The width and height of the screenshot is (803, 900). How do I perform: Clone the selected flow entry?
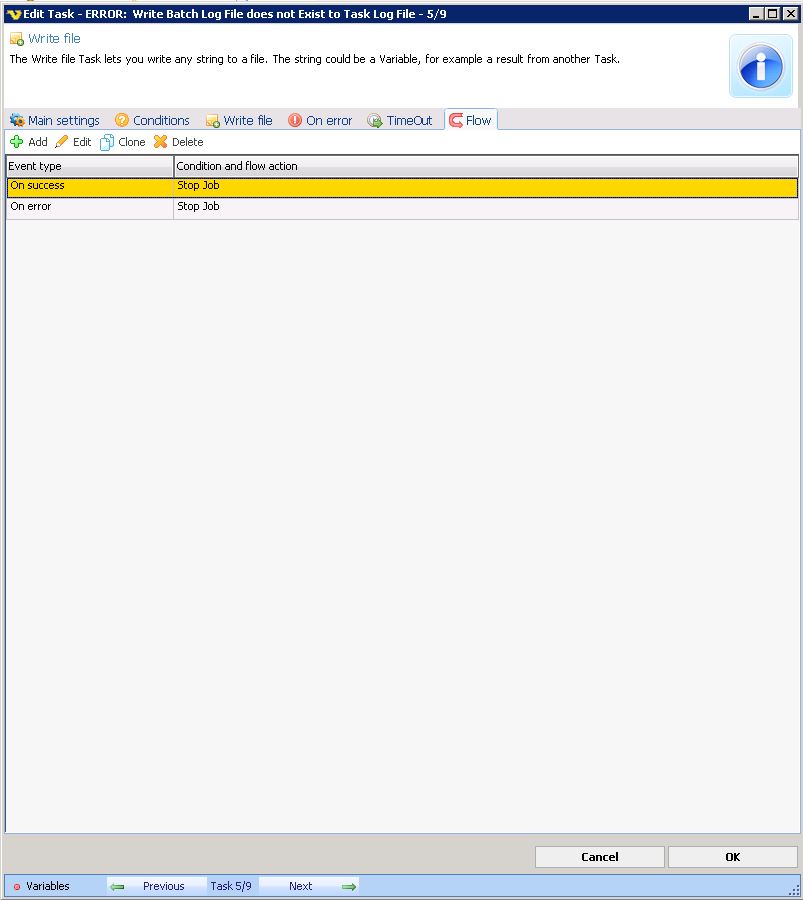point(123,142)
